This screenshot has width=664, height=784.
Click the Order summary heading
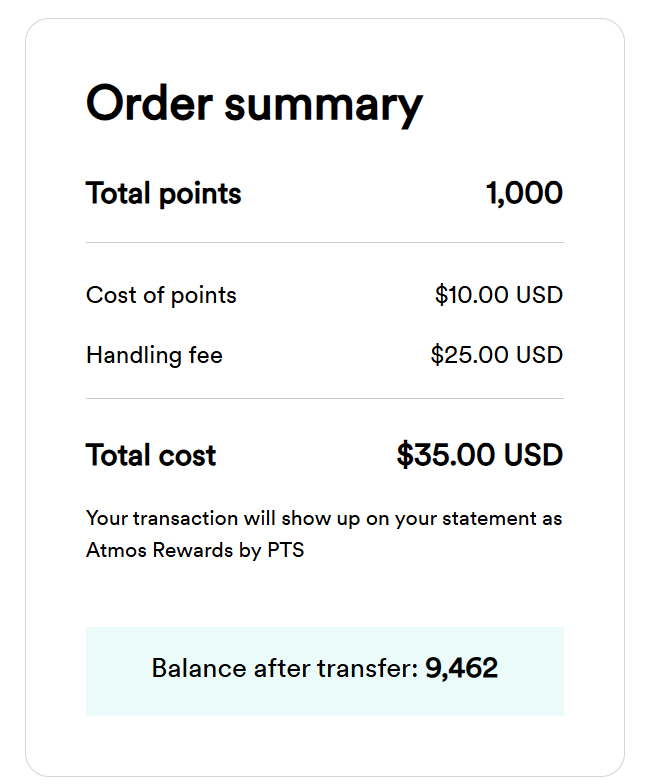254,105
